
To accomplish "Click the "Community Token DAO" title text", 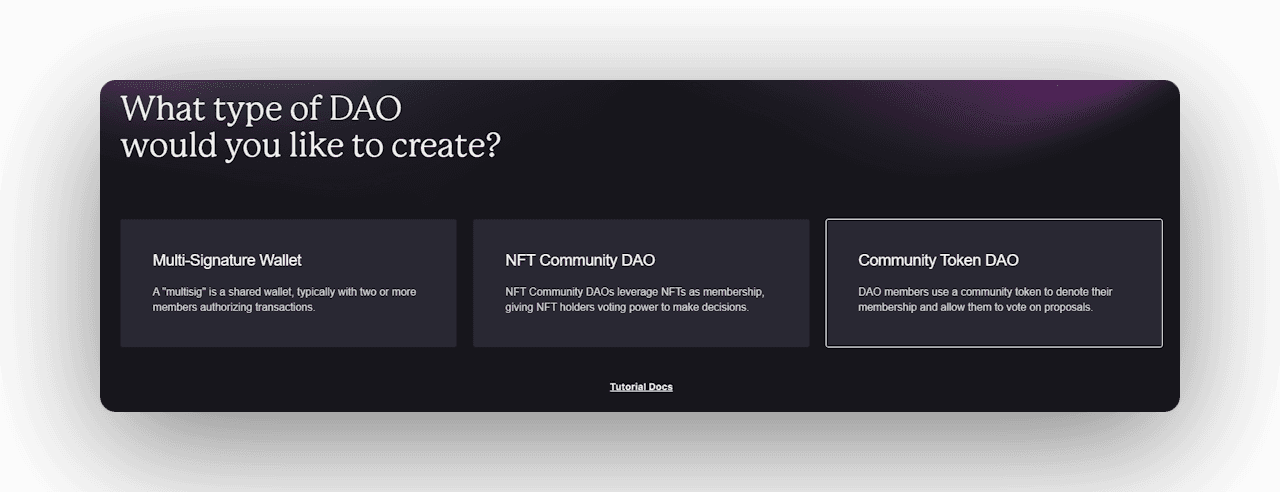I will click(938, 260).
